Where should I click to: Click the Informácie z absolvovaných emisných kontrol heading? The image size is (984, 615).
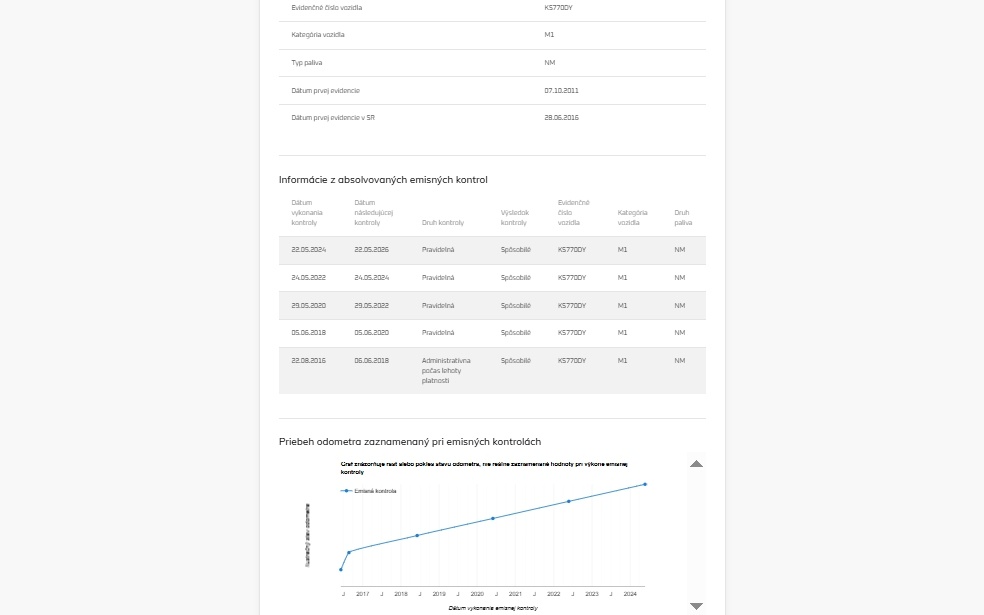(383, 180)
